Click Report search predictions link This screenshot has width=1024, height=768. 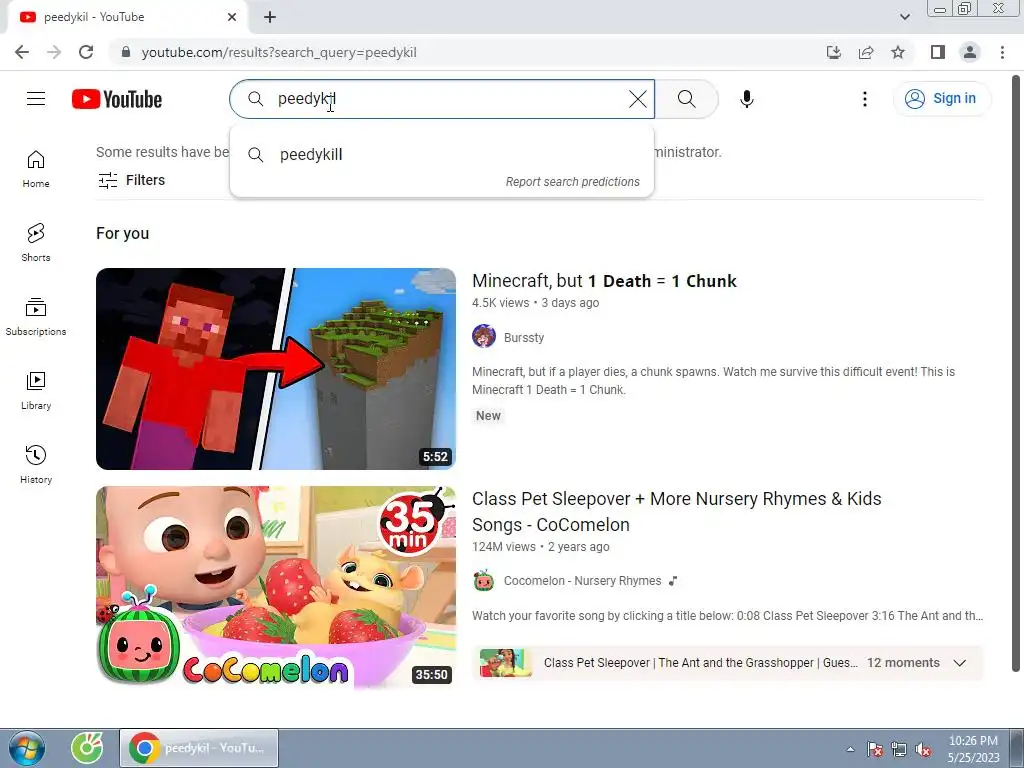tap(572, 182)
